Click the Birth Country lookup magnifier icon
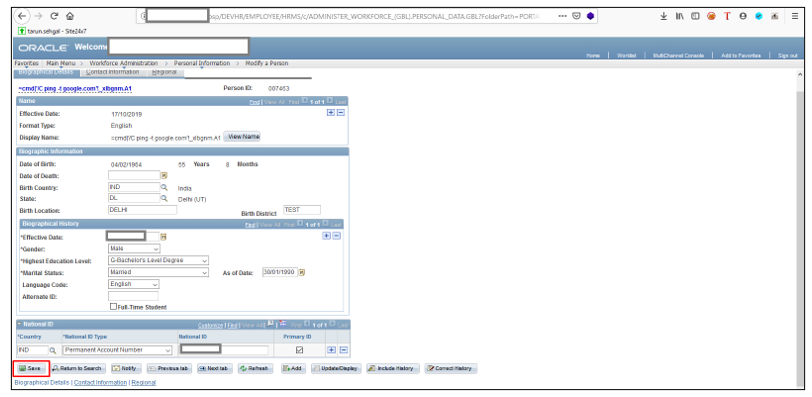 [x=164, y=187]
